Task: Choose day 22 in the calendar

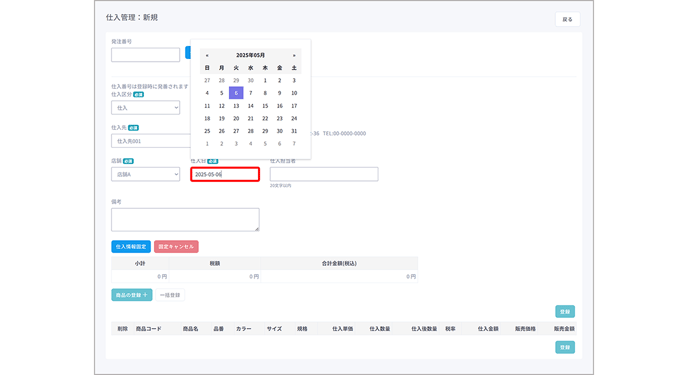Action: point(265,118)
